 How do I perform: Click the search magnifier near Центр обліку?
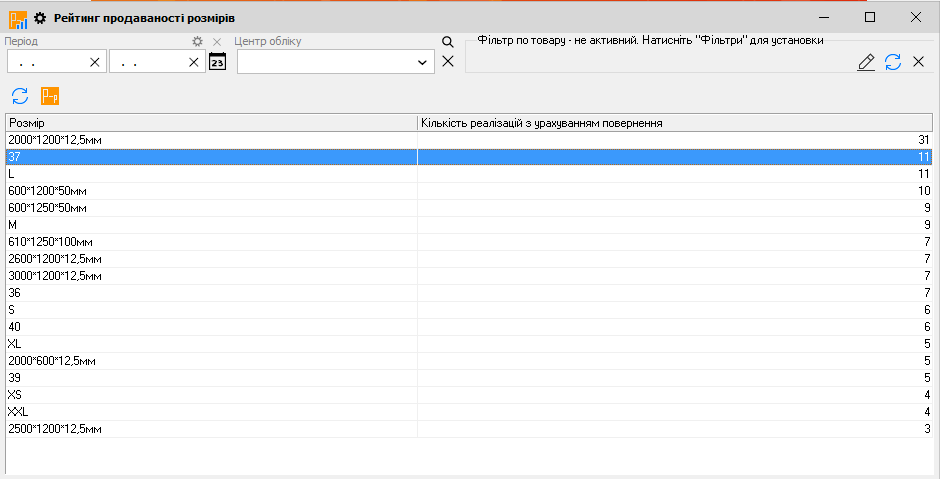coord(447,42)
